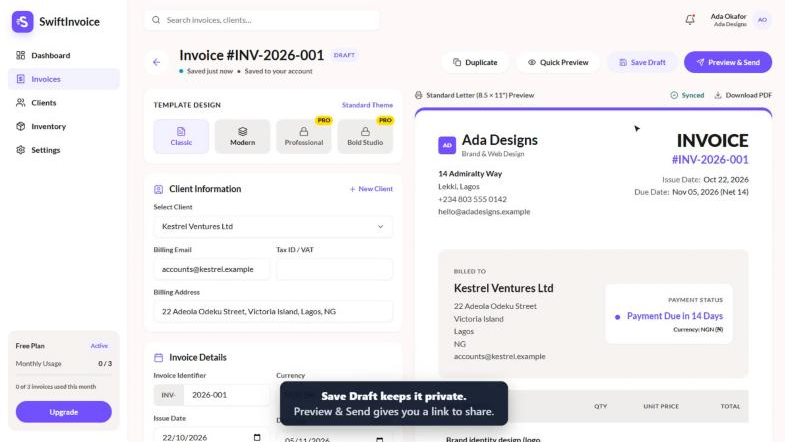This screenshot has width=785, height=442.
Task: Click the Upgrade button
Action: (64, 412)
